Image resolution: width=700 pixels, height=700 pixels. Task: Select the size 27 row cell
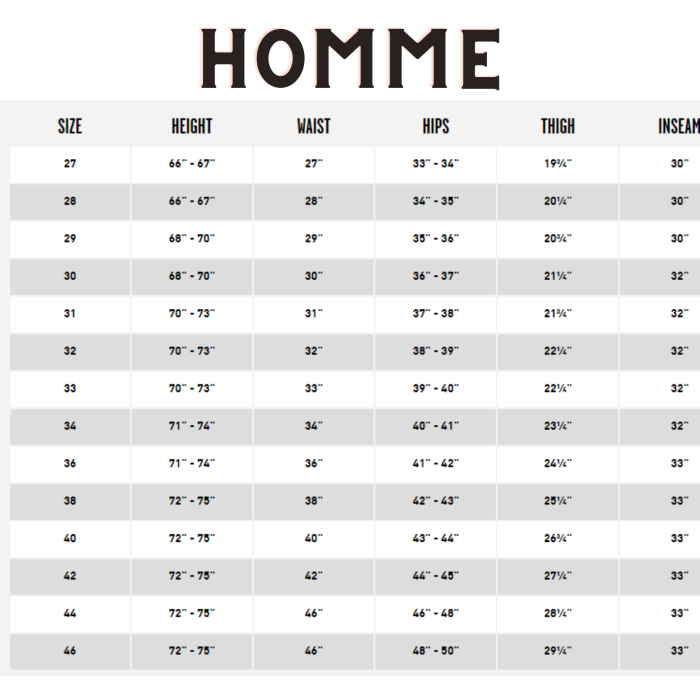coord(70,165)
